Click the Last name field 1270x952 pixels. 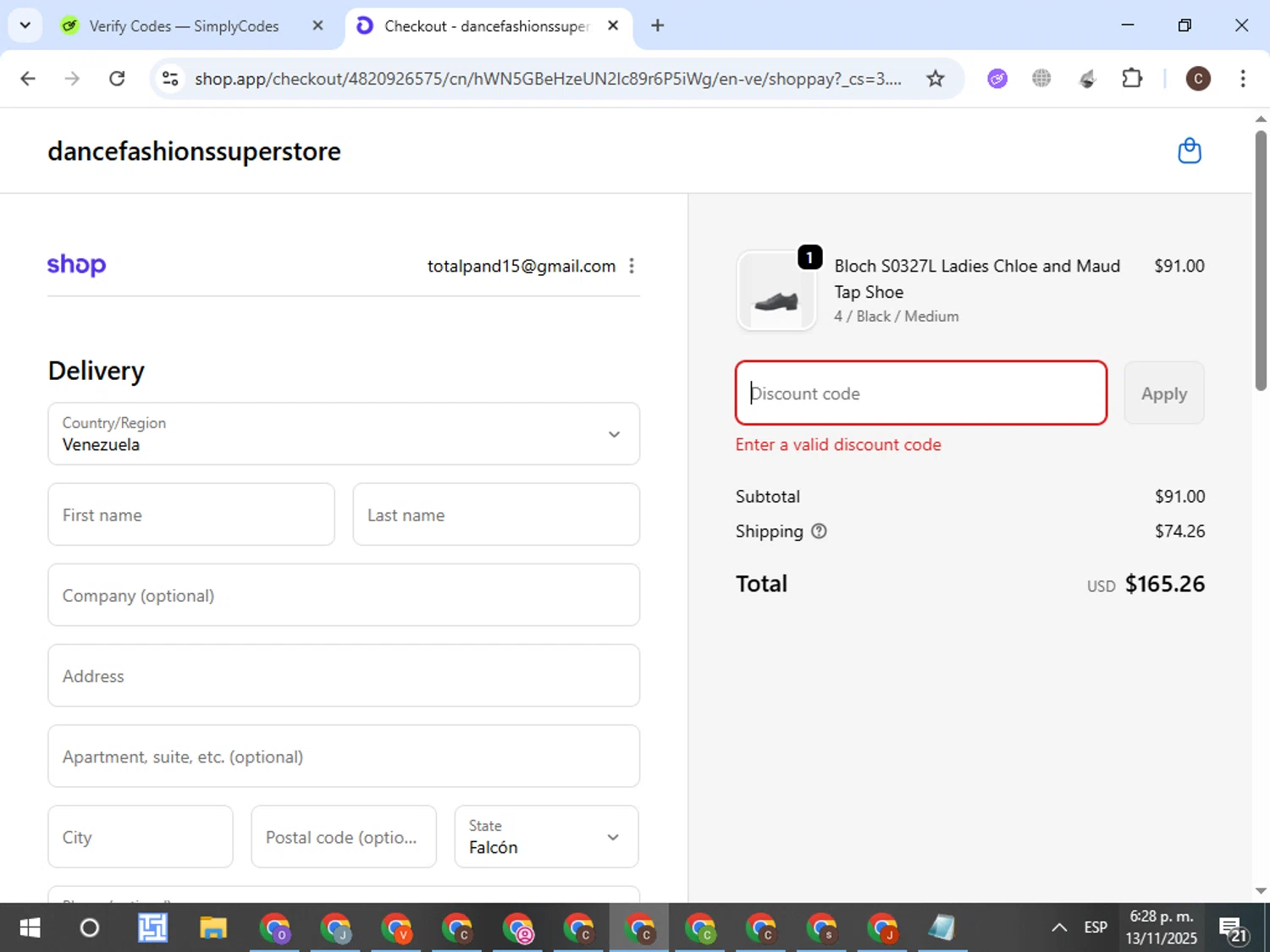[x=496, y=515]
